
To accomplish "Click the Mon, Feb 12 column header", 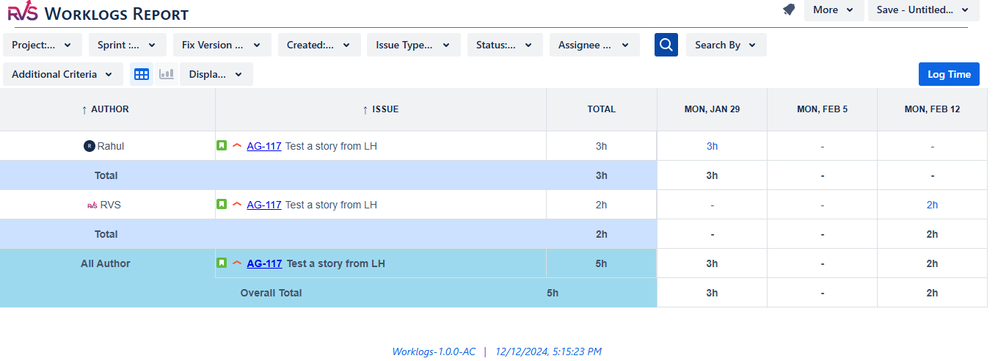I will [932, 110].
